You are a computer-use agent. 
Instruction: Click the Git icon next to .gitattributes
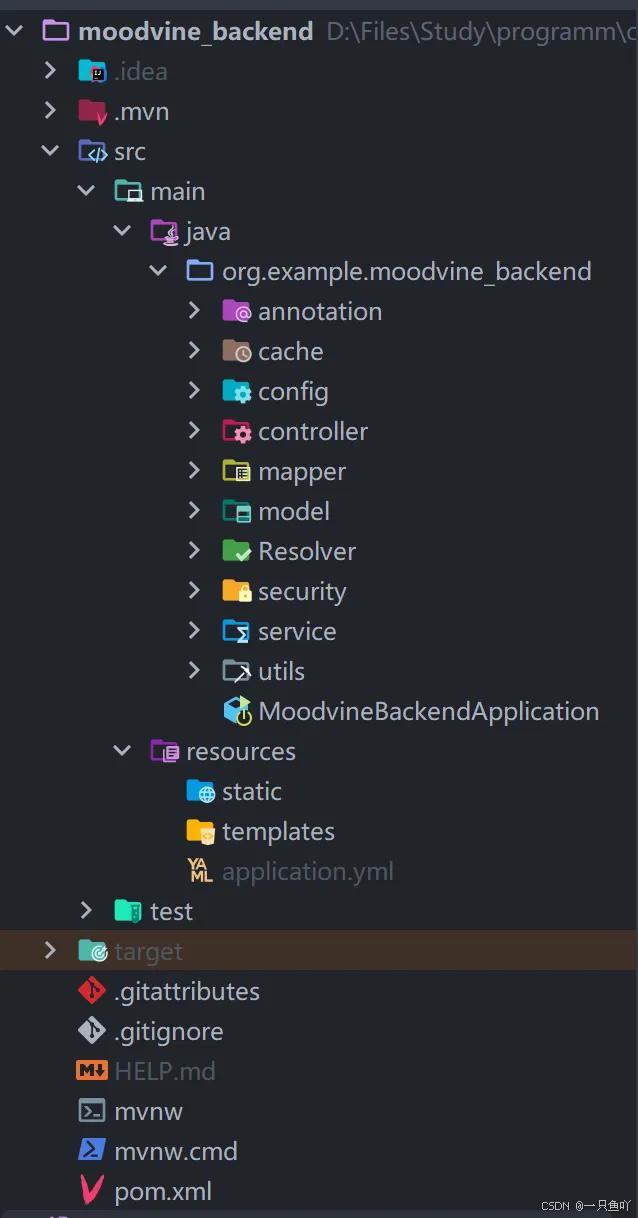[x=92, y=990]
